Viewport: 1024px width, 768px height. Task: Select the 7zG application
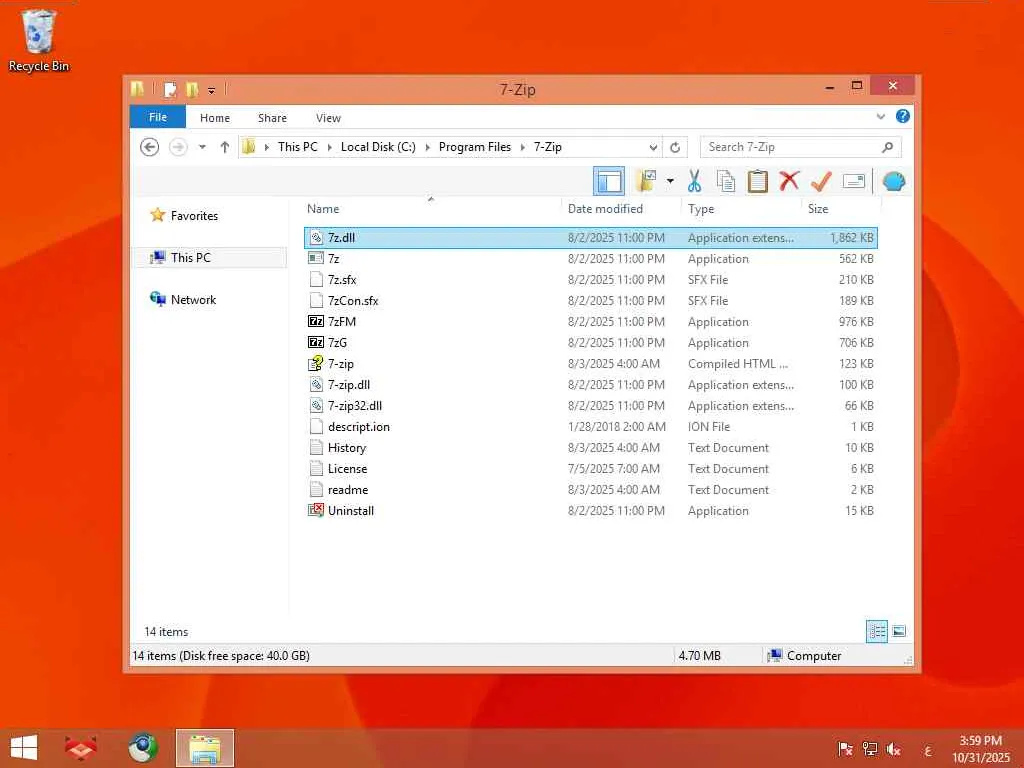[590, 342]
